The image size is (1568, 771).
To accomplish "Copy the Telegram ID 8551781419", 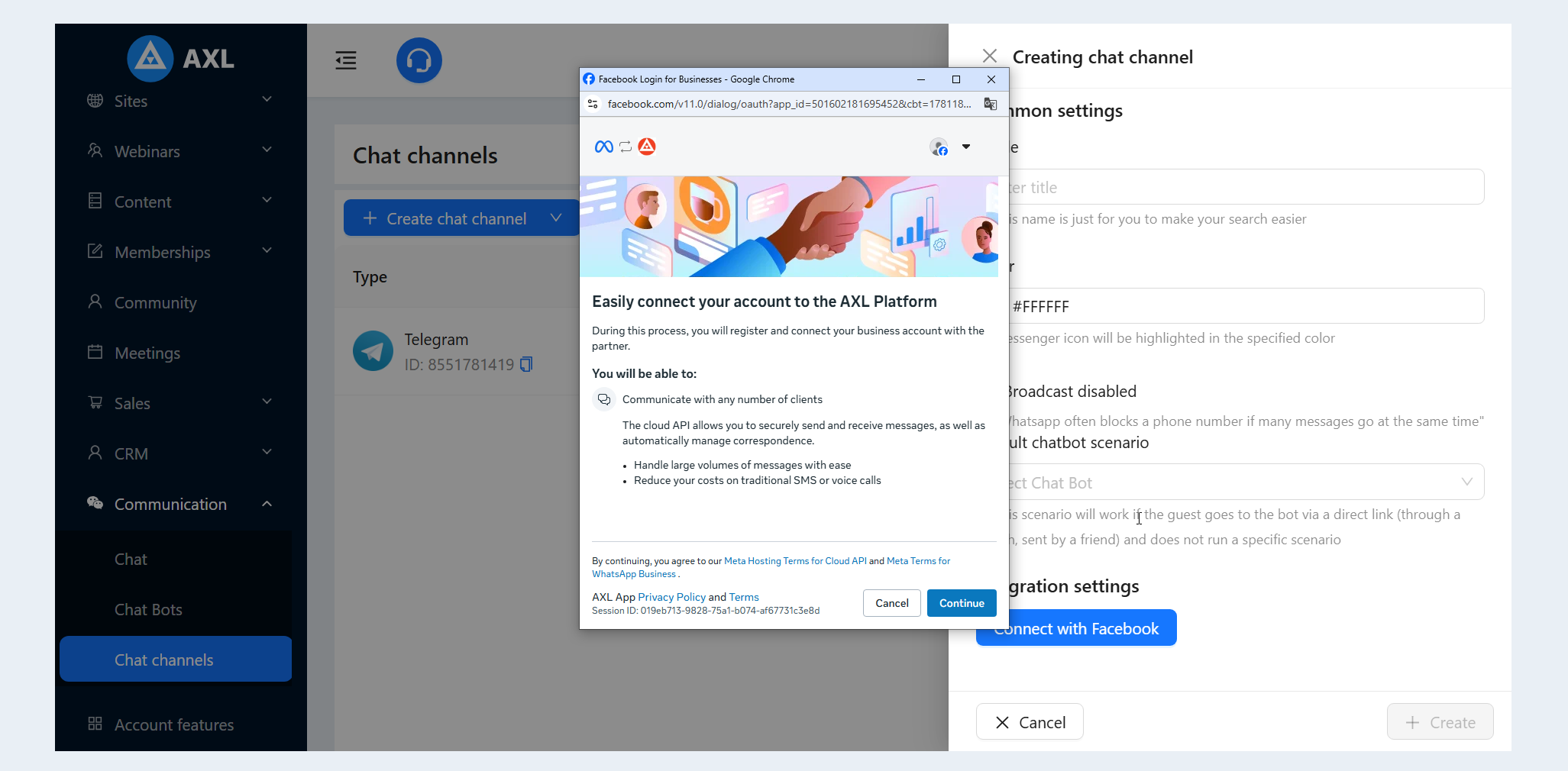I will pyautogui.click(x=526, y=365).
